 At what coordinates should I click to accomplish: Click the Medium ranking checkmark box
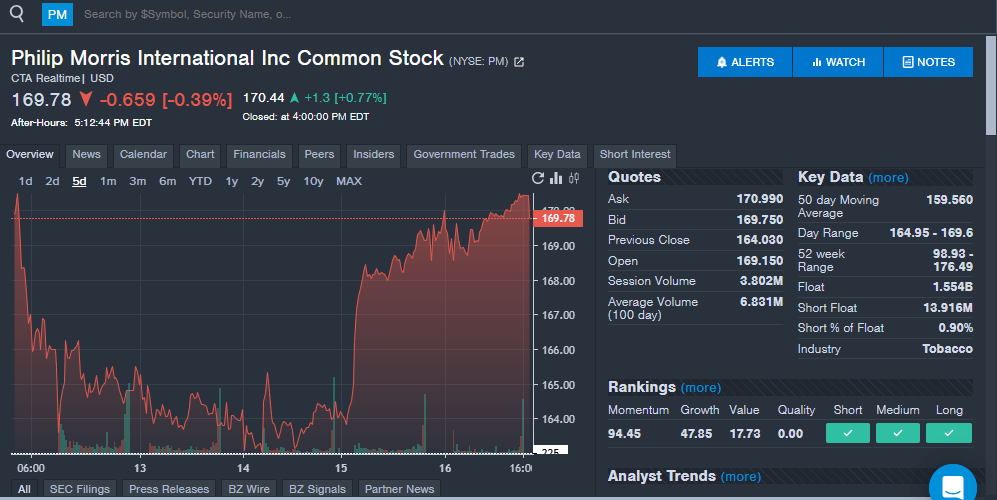click(898, 433)
